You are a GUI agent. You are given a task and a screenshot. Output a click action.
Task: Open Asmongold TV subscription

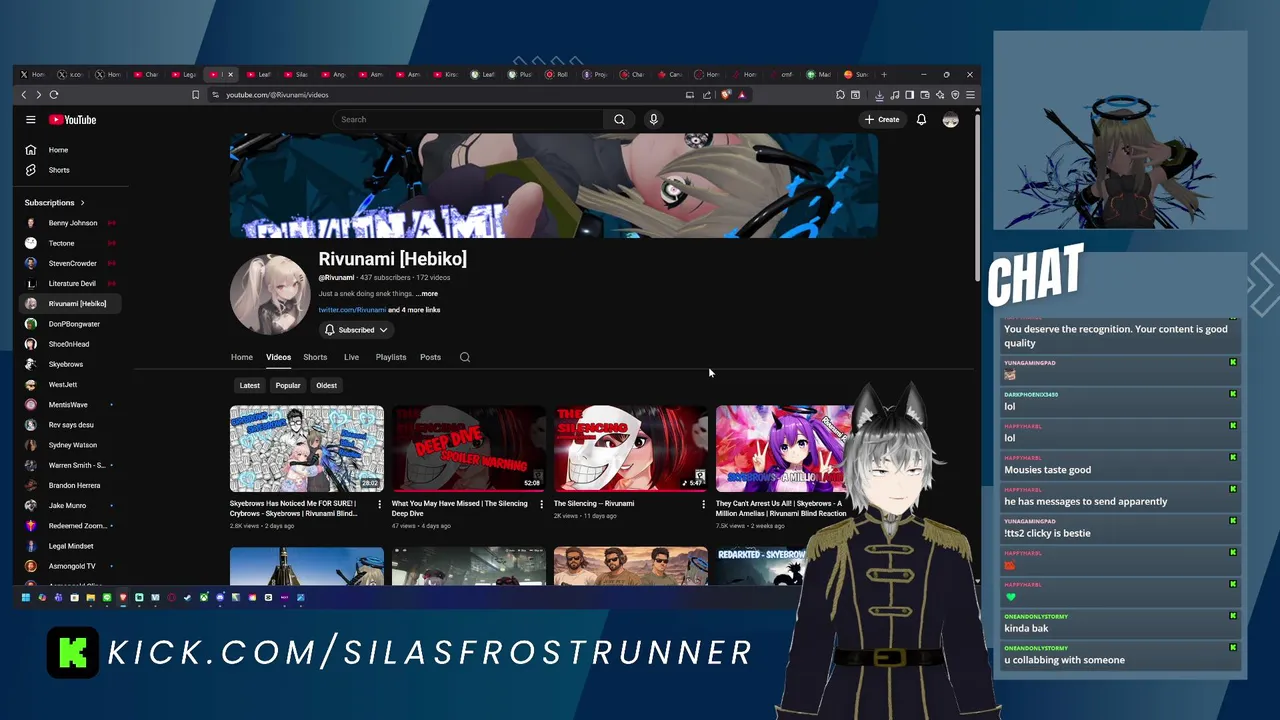tap(71, 566)
